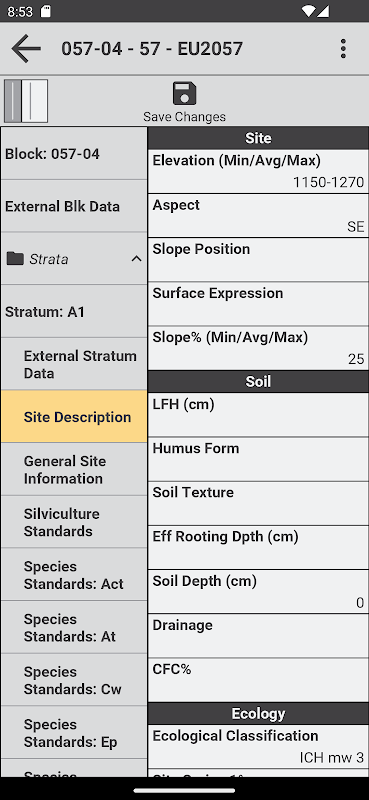Open External Stratum Data page
The image size is (369, 800).
(74, 364)
